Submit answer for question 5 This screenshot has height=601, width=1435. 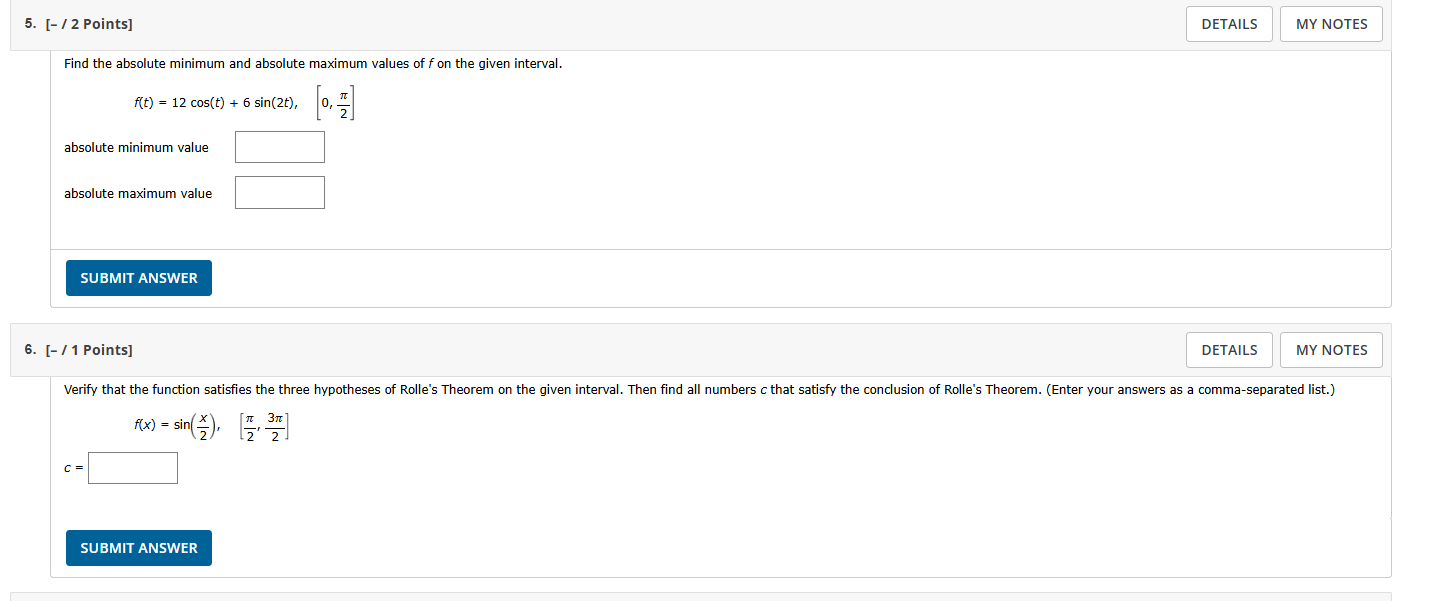click(x=139, y=278)
